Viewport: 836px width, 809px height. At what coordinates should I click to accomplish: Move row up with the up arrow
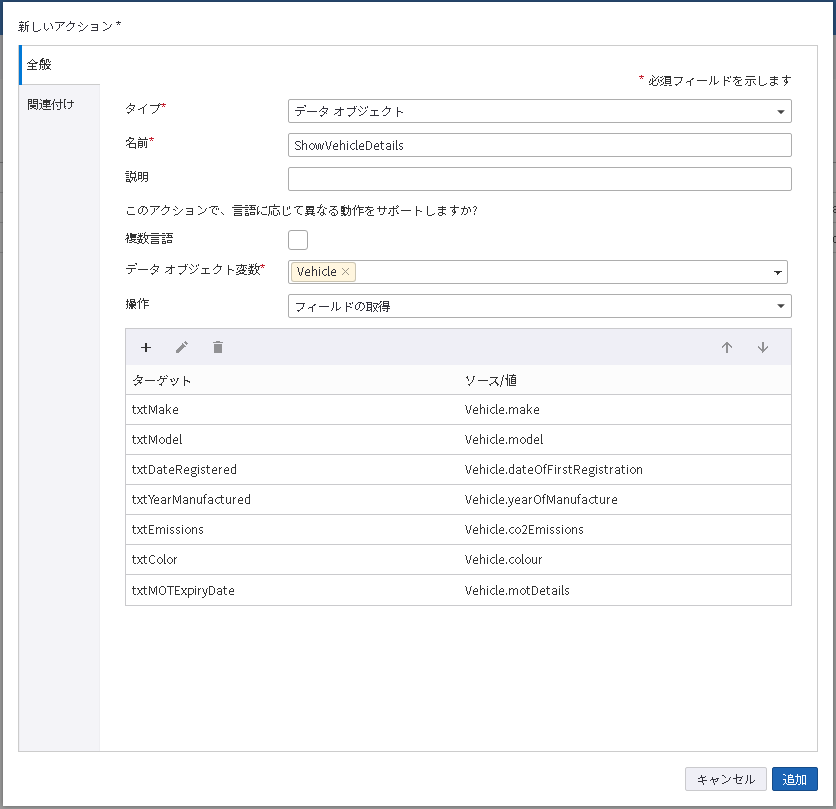click(727, 348)
